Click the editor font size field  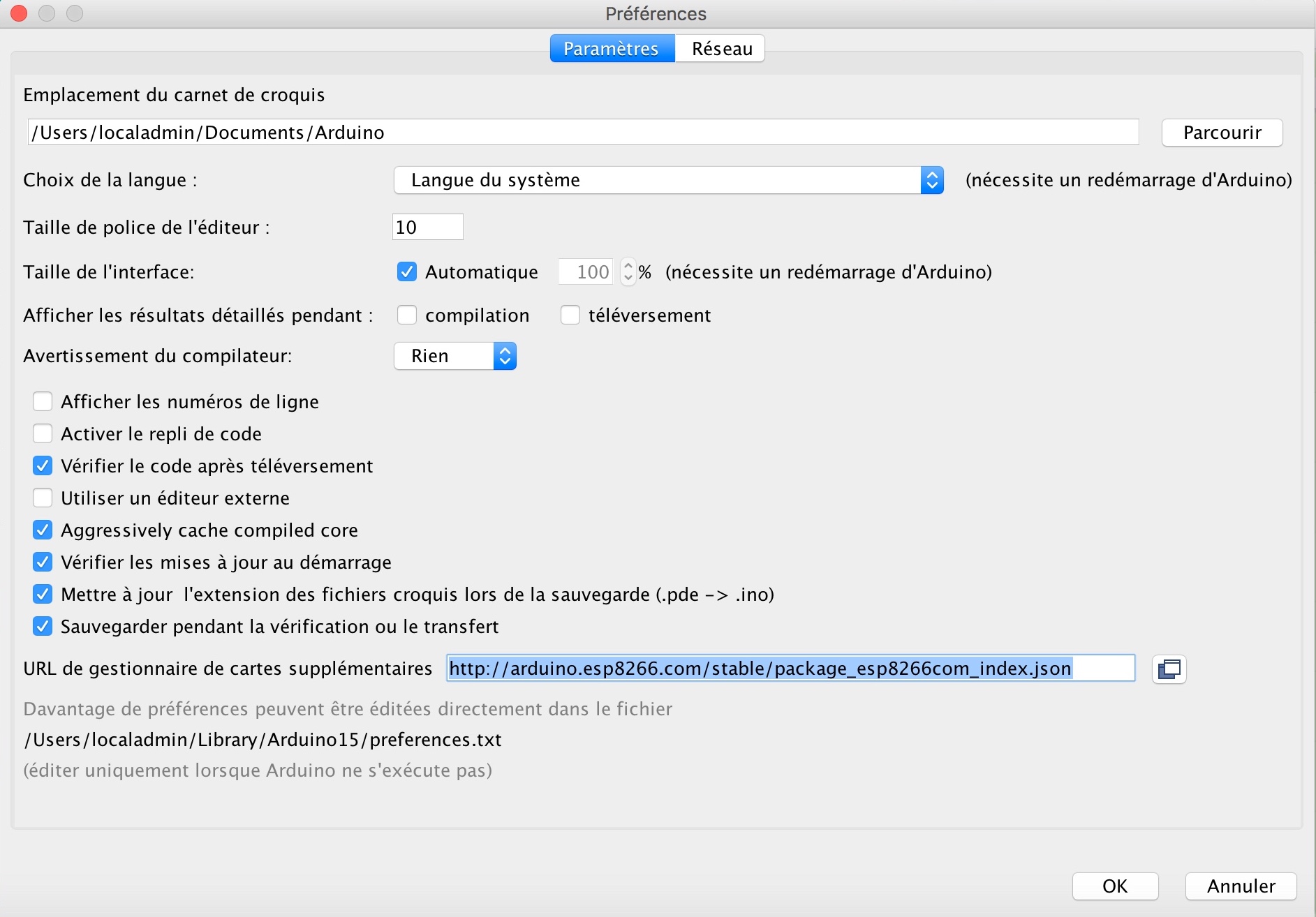(427, 228)
